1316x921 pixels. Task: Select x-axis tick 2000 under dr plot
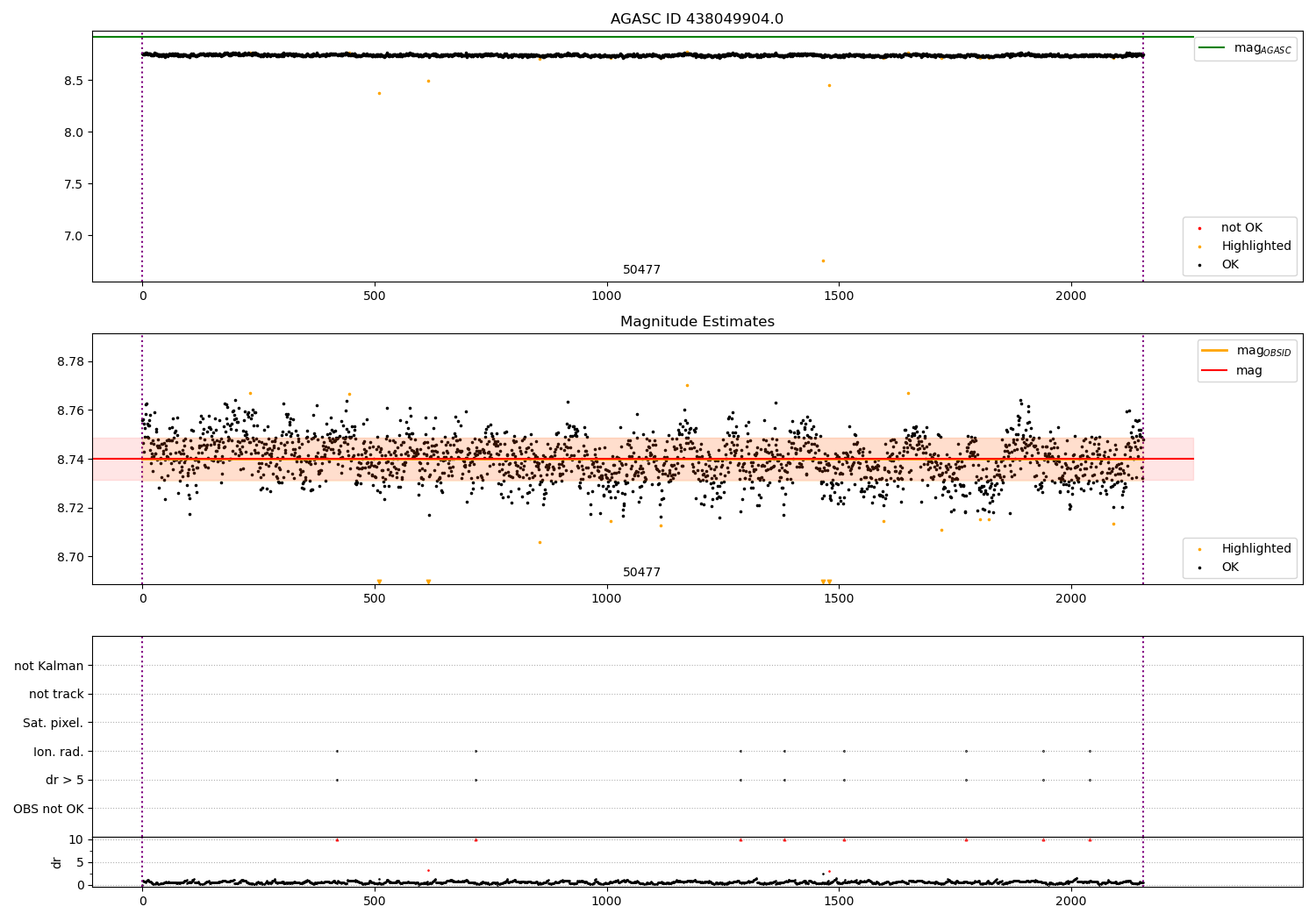pyautogui.click(x=1071, y=902)
